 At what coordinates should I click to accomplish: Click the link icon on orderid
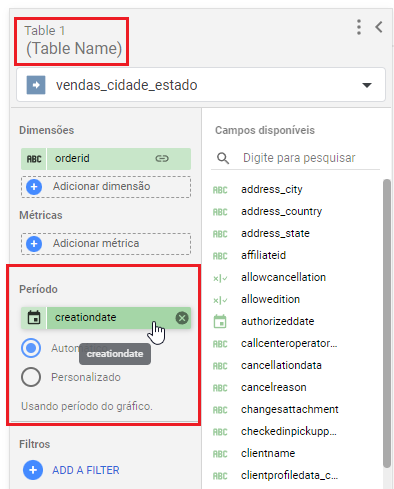click(162, 158)
